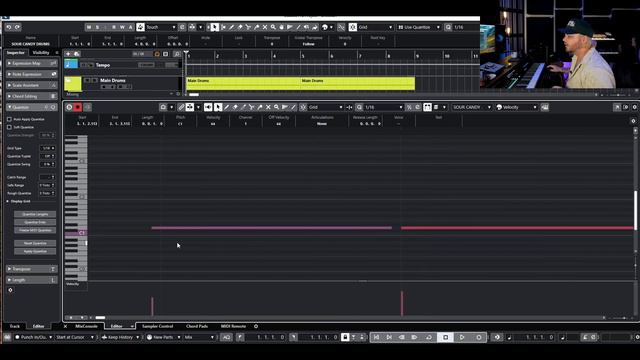The width and height of the screenshot is (640, 360).
Task: Toggle the R read-automation button in top toolbar
Action: click(114, 27)
